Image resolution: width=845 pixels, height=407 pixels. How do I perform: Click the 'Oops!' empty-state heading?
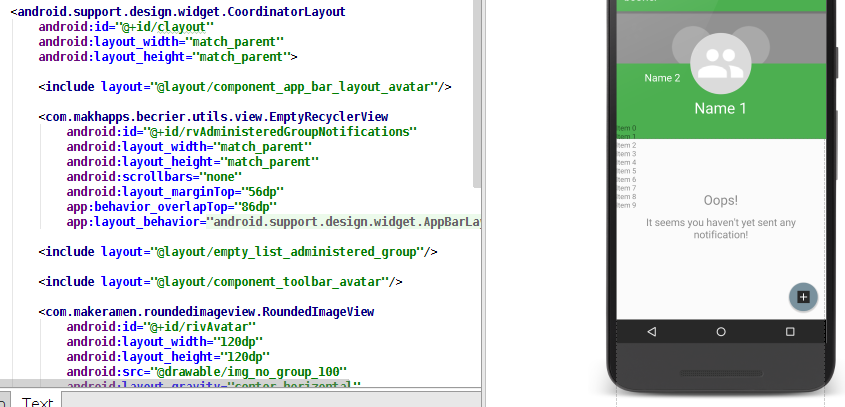point(720,201)
